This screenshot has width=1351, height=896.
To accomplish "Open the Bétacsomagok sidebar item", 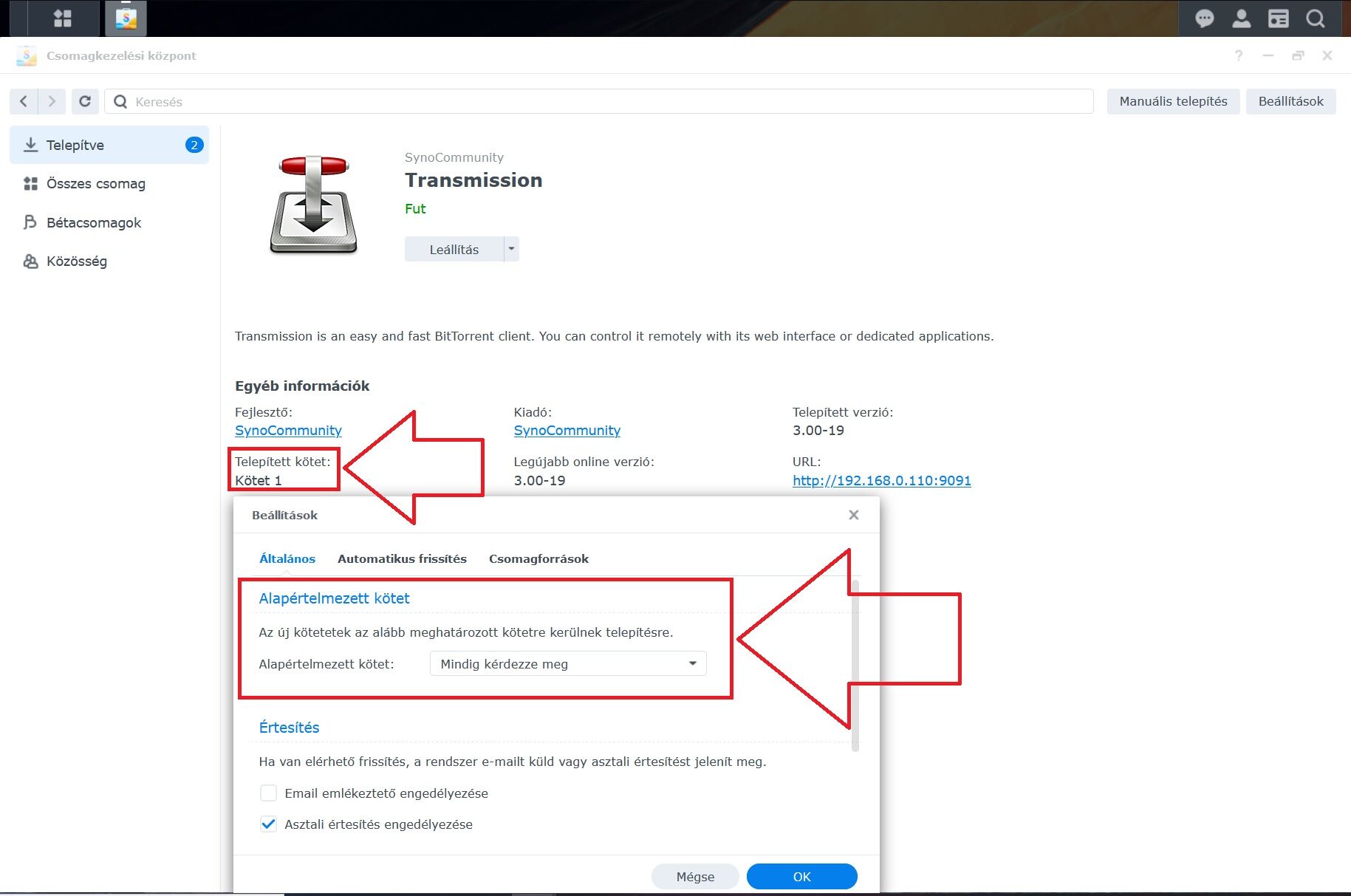I will pos(109,222).
